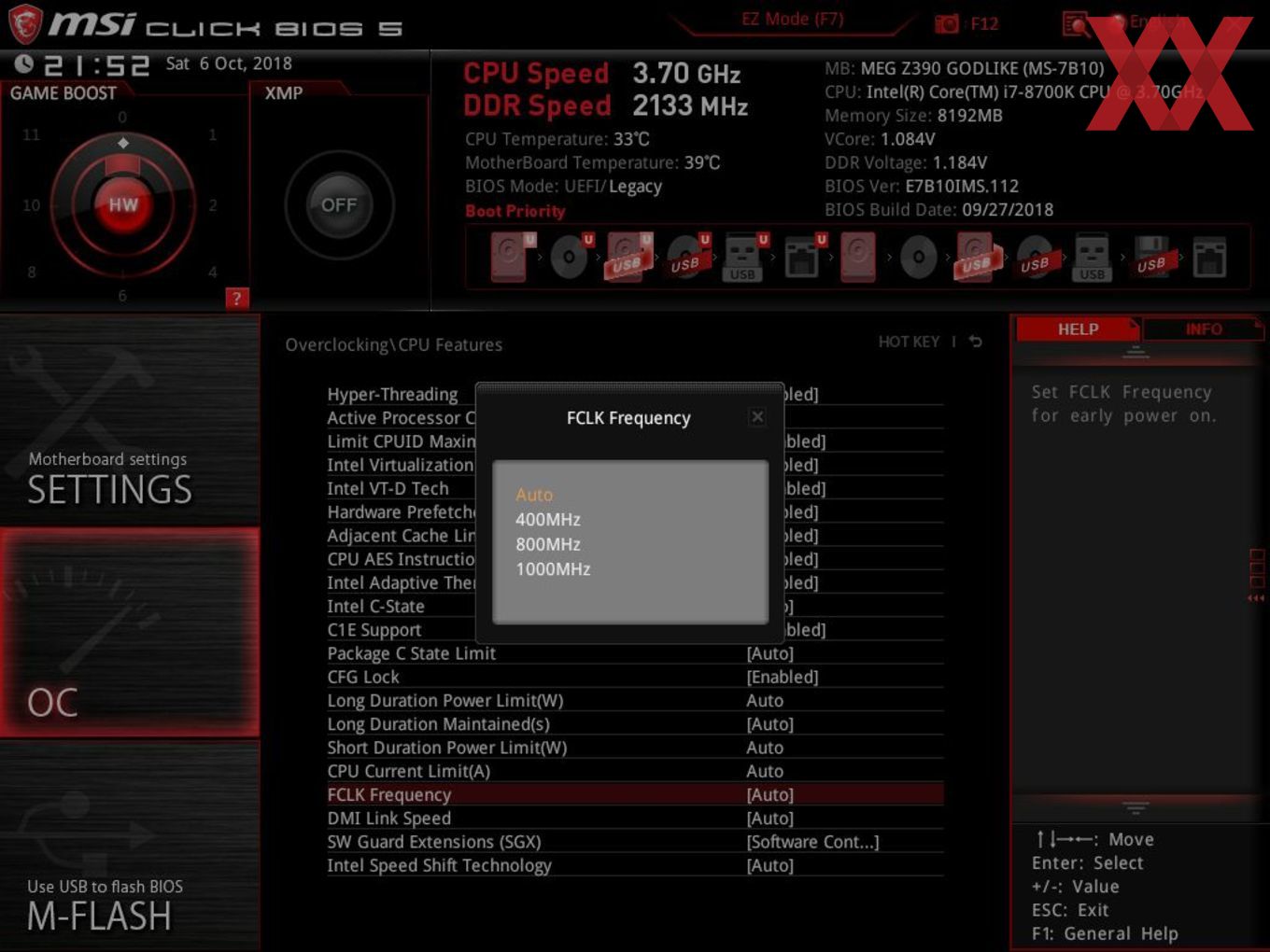Select legacy USB key boot icon

point(1092,257)
